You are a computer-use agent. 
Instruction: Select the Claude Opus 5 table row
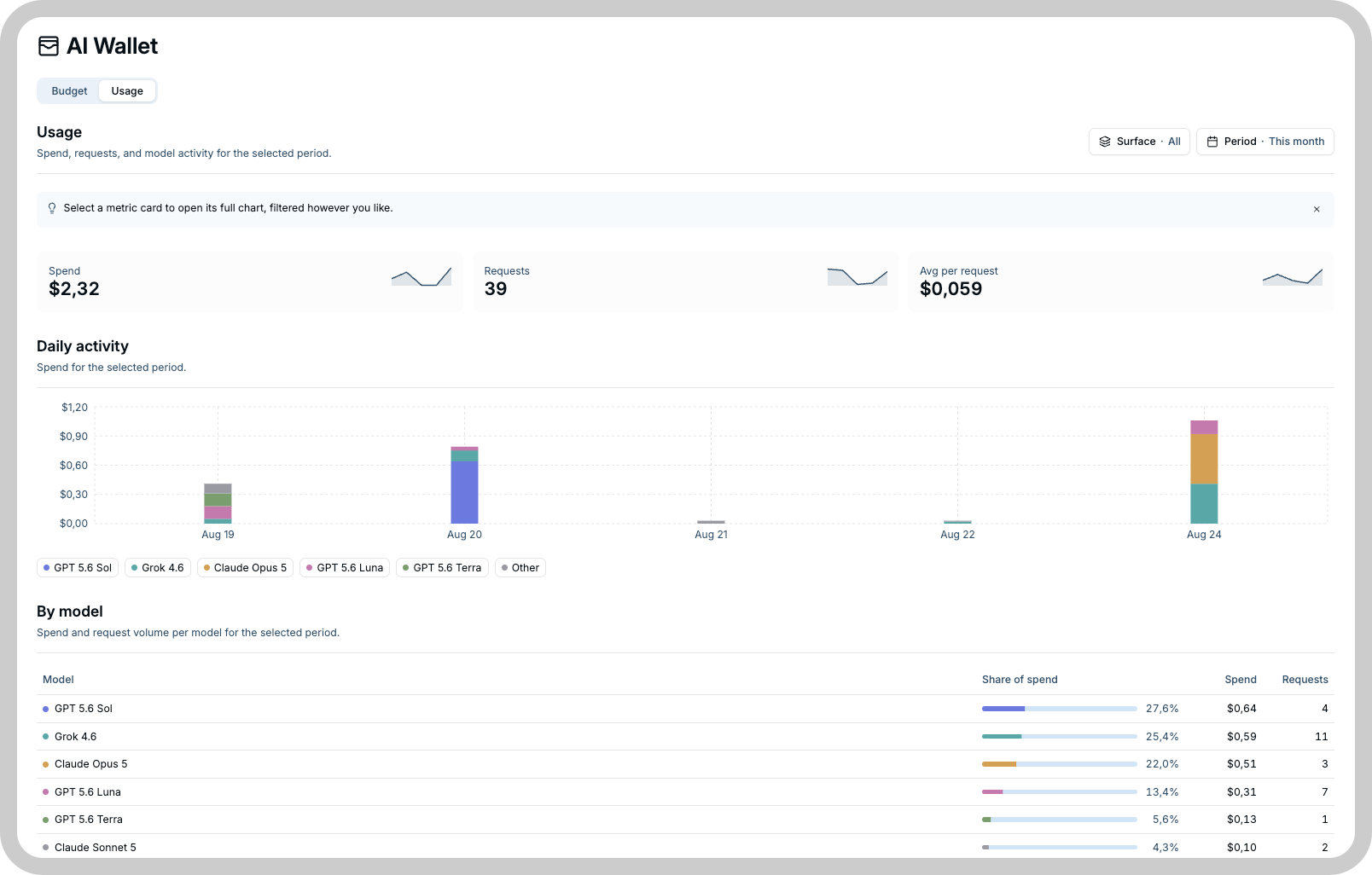point(685,764)
